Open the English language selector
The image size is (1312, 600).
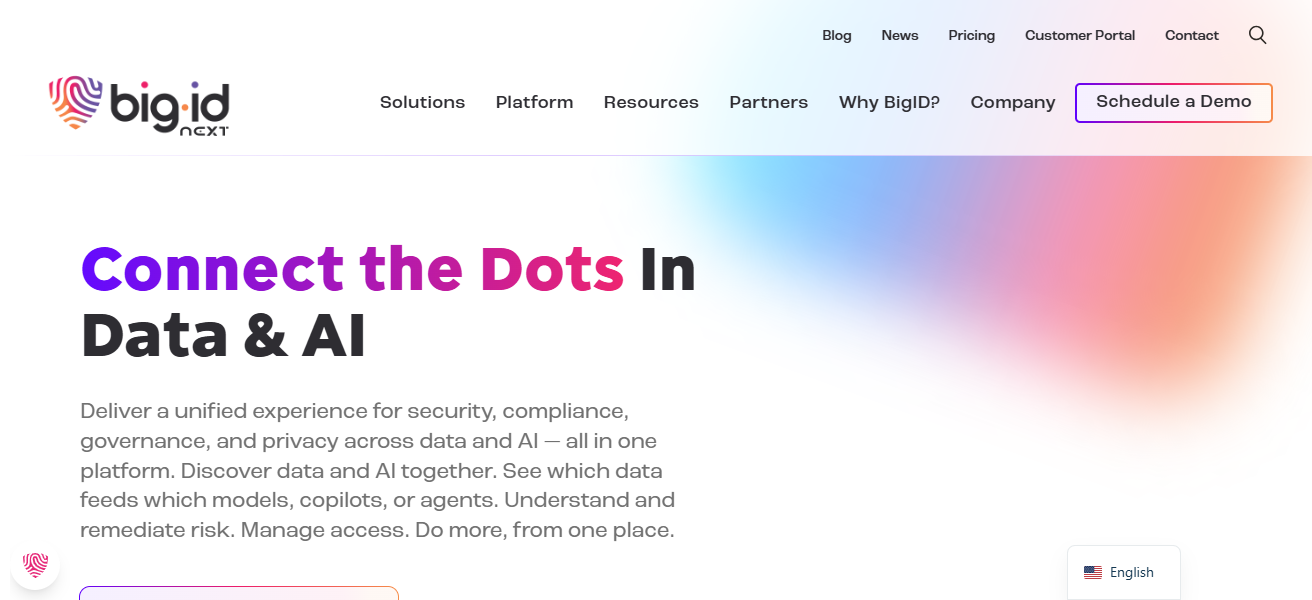pos(1123,573)
